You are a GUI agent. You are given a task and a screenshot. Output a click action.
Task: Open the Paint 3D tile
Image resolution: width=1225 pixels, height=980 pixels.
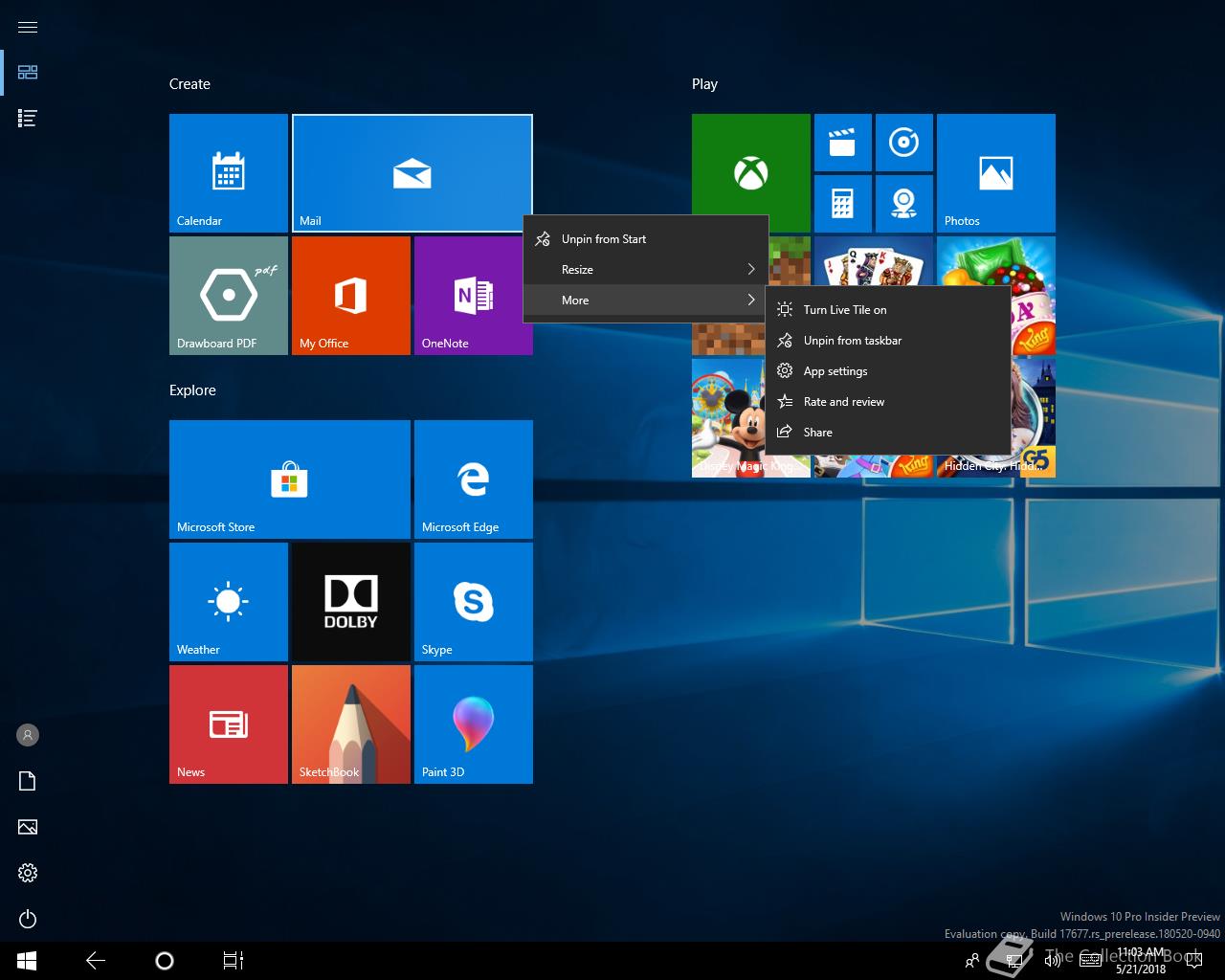[474, 724]
